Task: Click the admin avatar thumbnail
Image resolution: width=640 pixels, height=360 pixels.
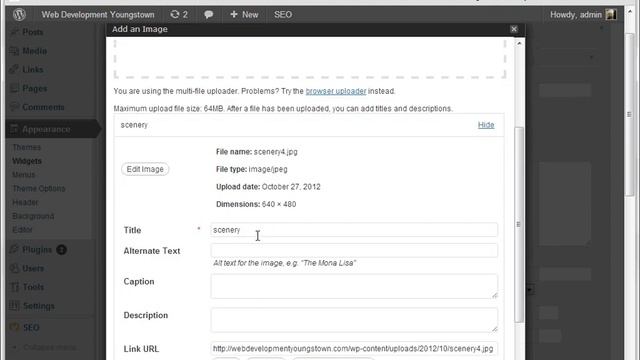Action: coord(611,15)
